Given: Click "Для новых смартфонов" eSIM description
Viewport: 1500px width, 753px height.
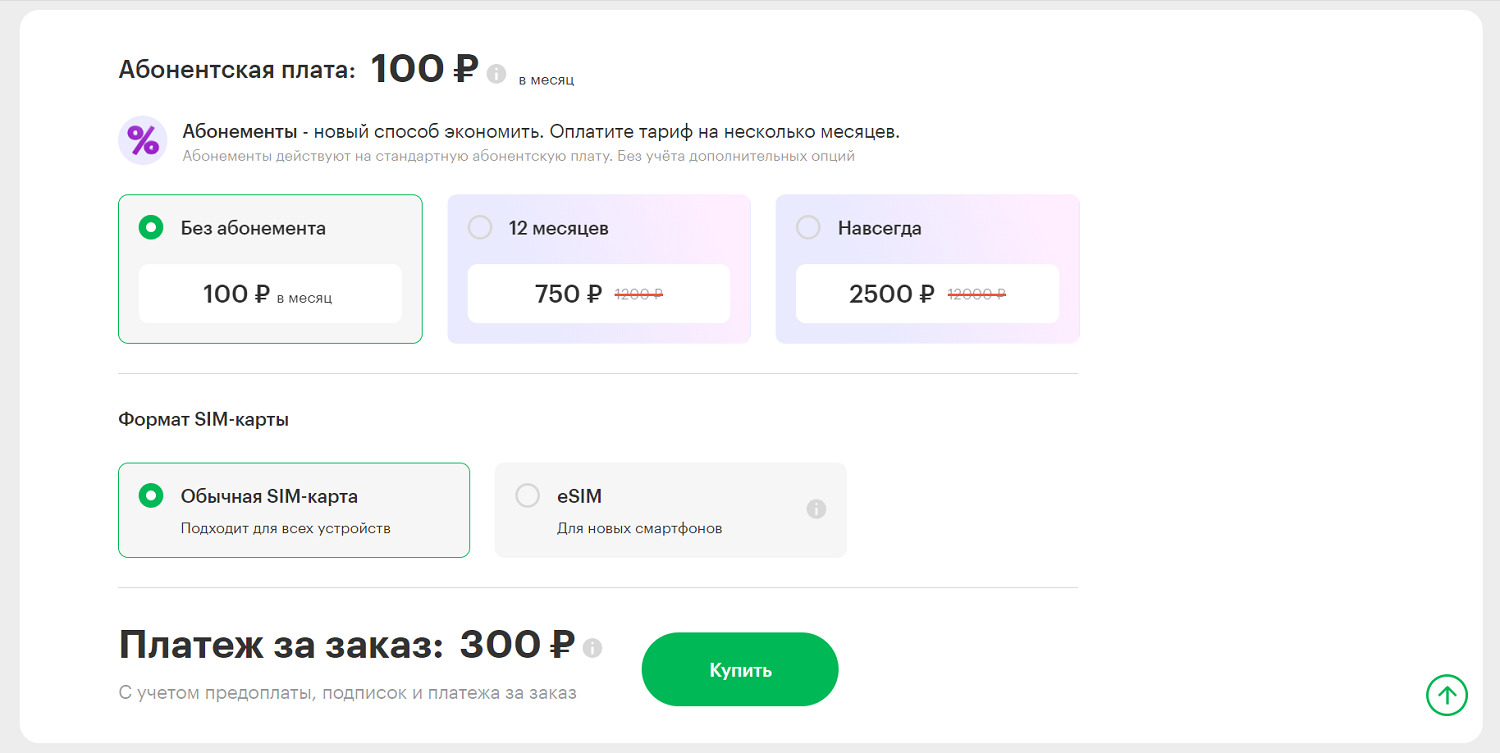Looking at the screenshot, I should 639,528.
